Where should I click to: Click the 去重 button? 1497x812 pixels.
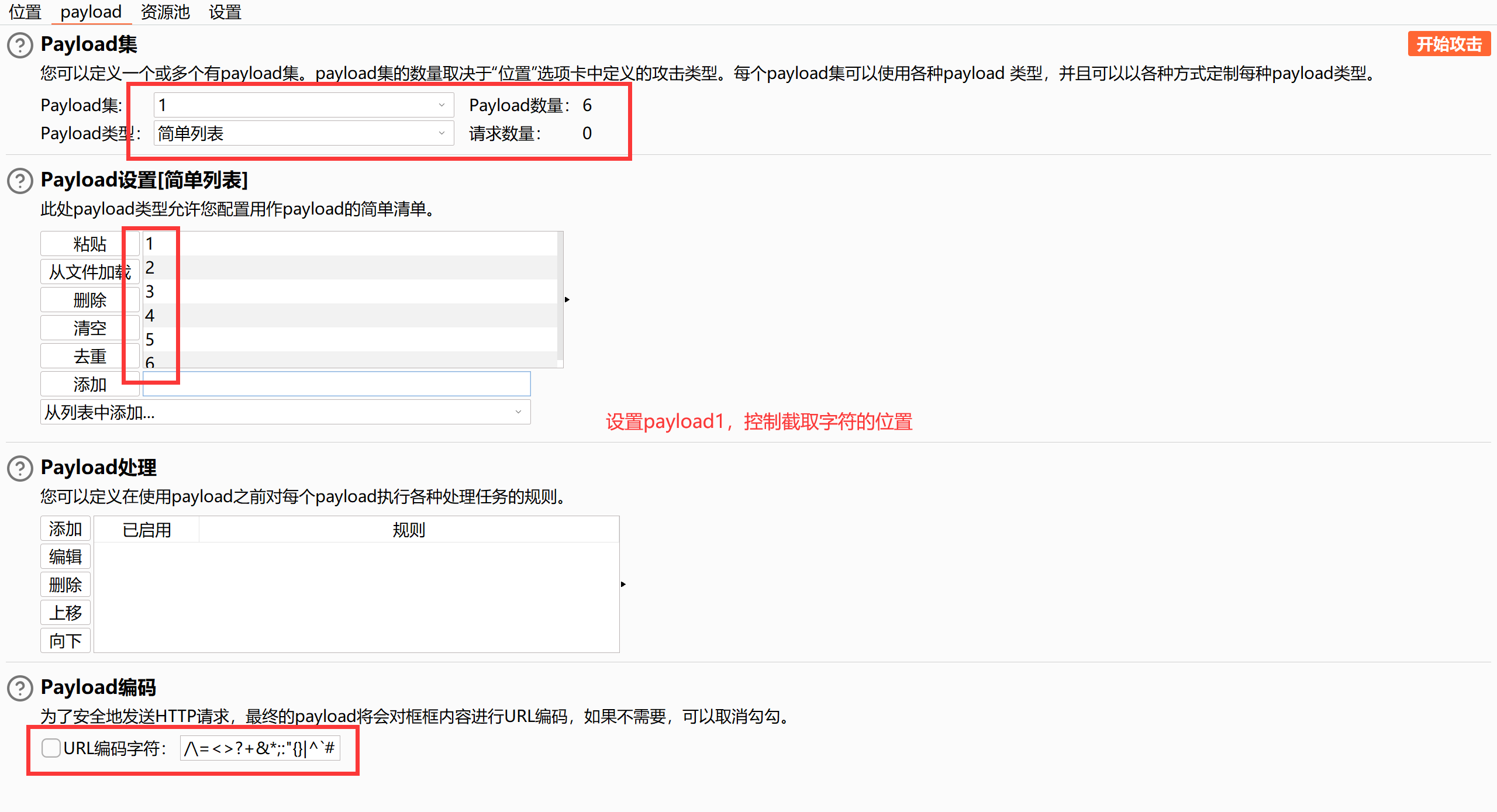tap(89, 356)
